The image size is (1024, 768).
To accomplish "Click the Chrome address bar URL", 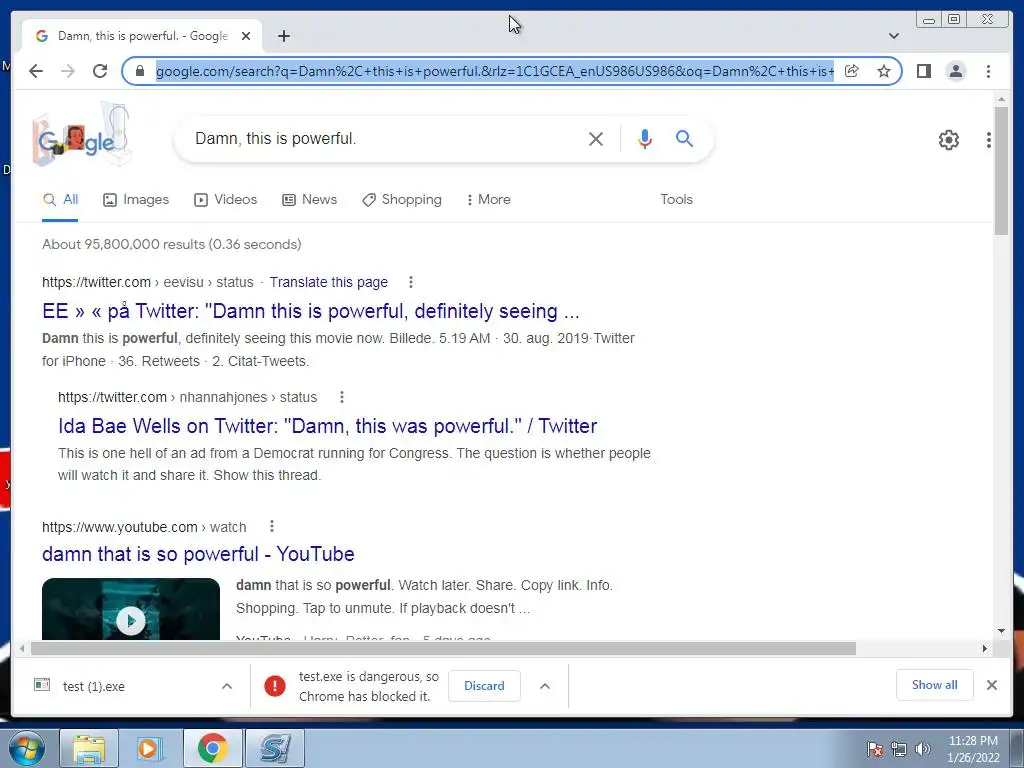I will pyautogui.click(x=494, y=71).
